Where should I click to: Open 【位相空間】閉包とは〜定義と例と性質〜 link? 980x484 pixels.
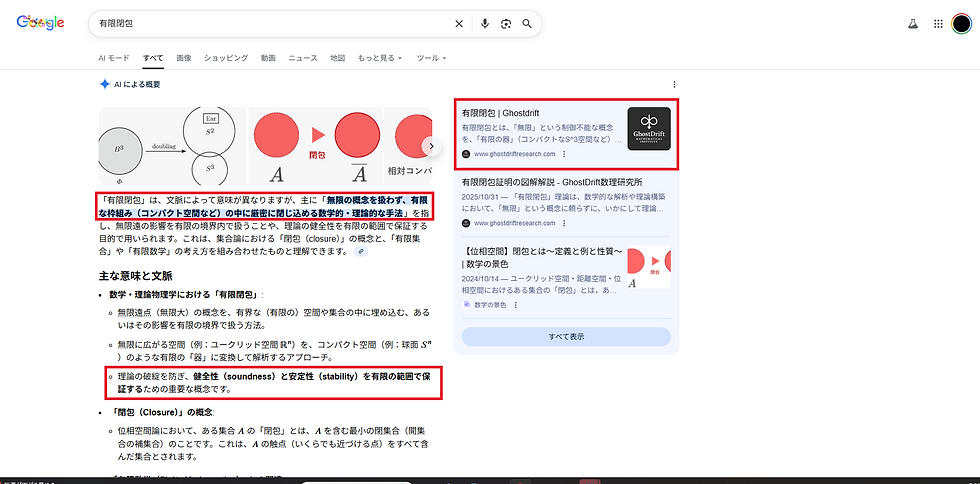(x=542, y=258)
